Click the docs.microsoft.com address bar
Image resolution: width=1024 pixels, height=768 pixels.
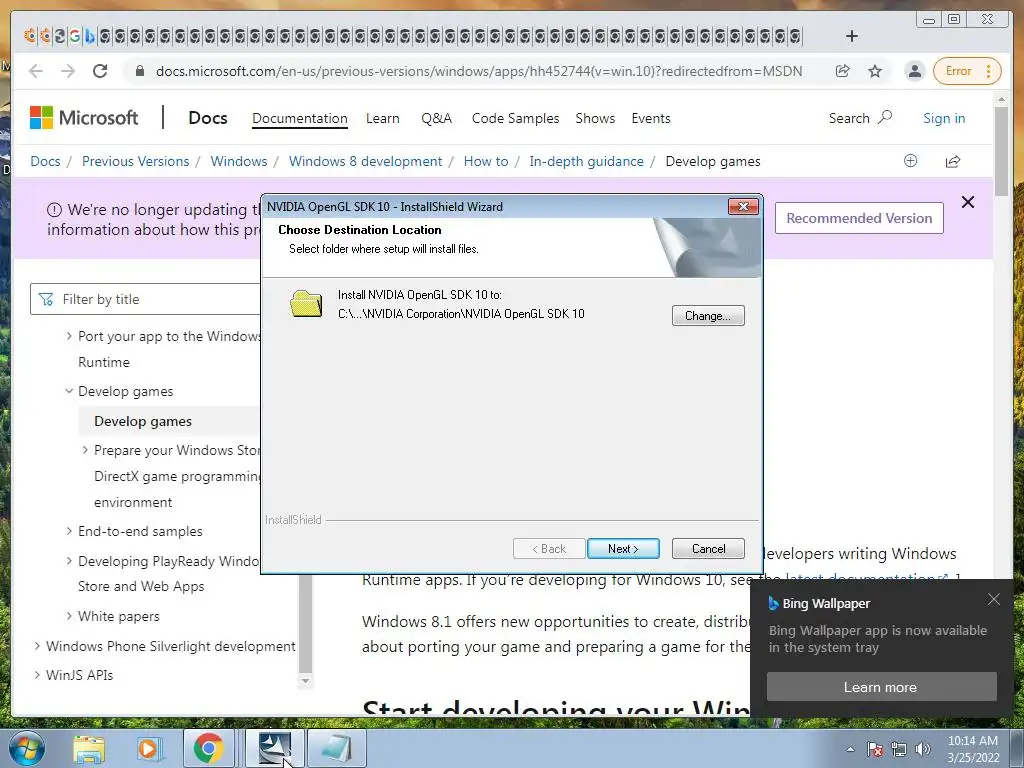[x=479, y=71]
